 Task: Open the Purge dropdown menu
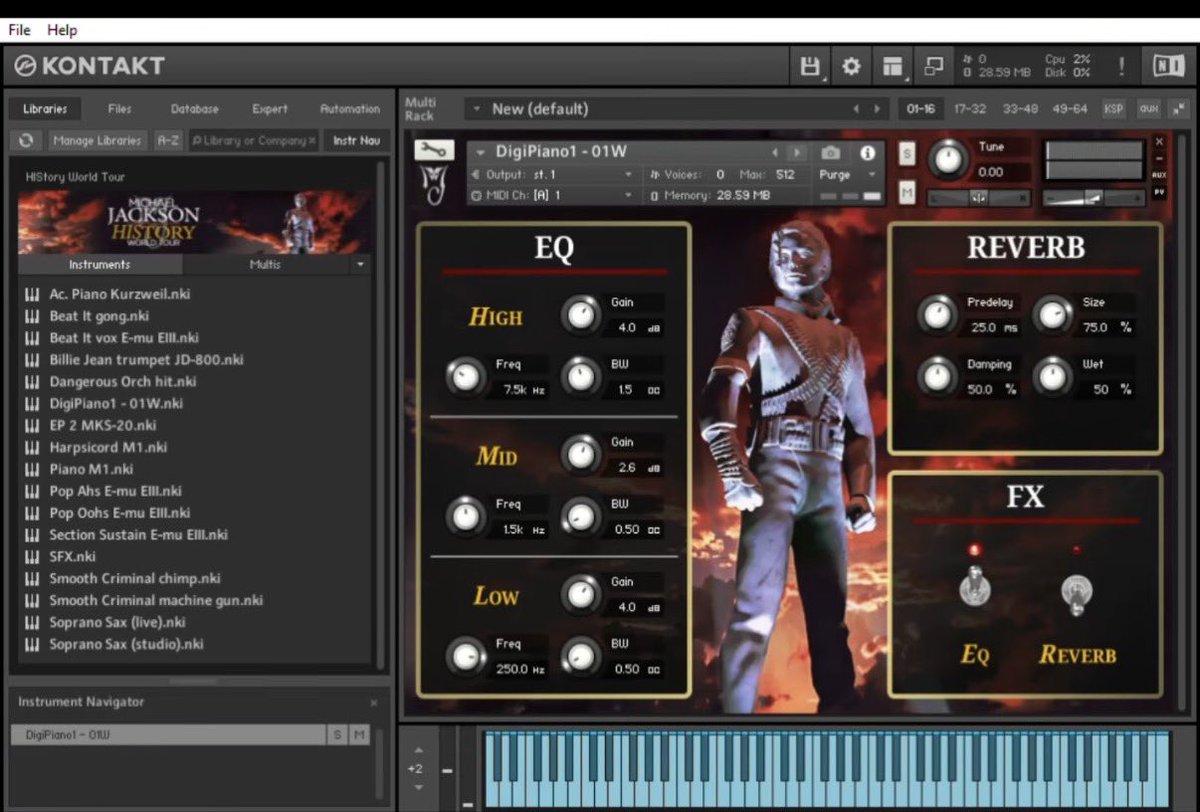click(847, 175)
